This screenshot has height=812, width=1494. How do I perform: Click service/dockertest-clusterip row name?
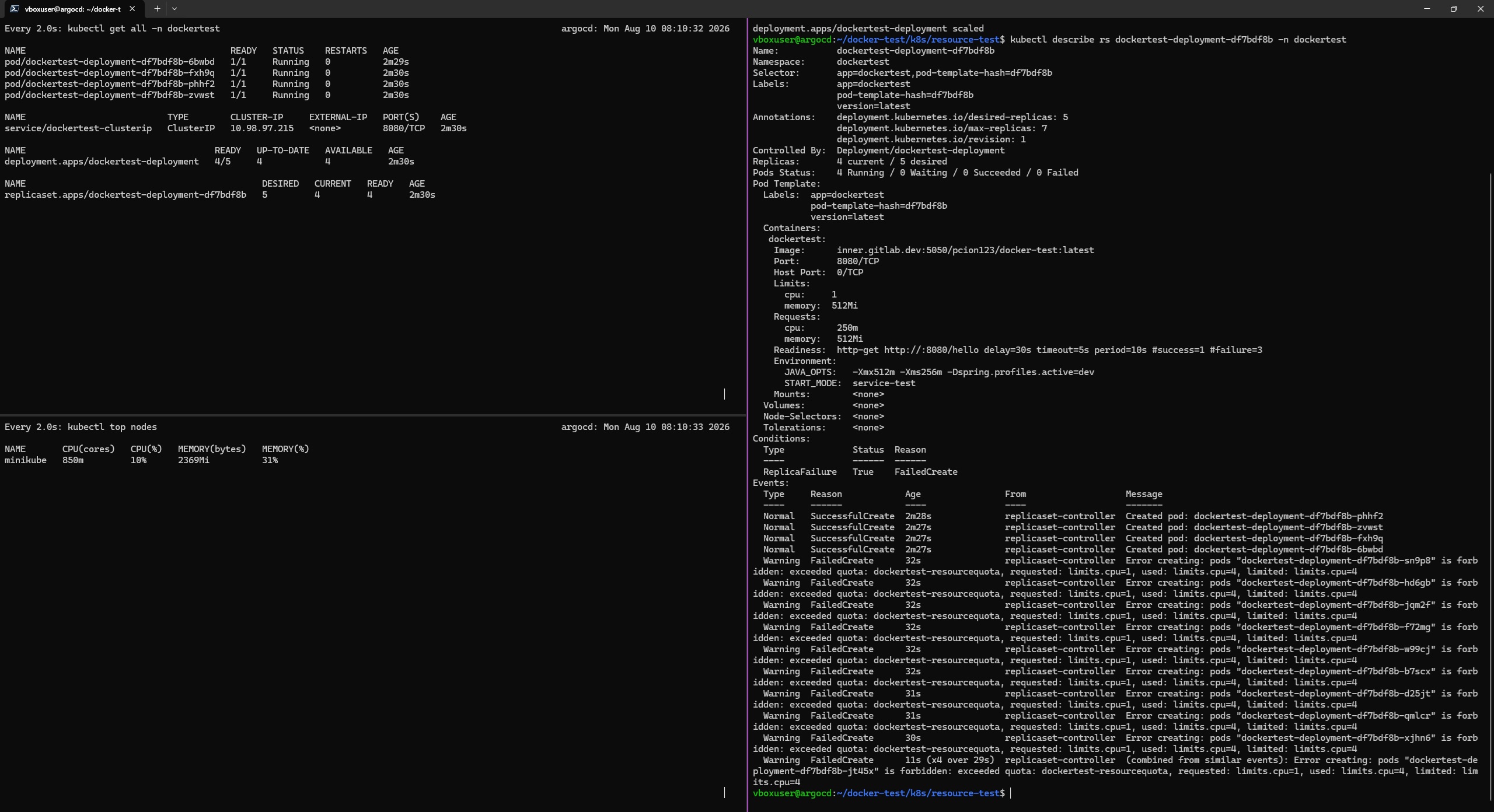coord(78,128)
